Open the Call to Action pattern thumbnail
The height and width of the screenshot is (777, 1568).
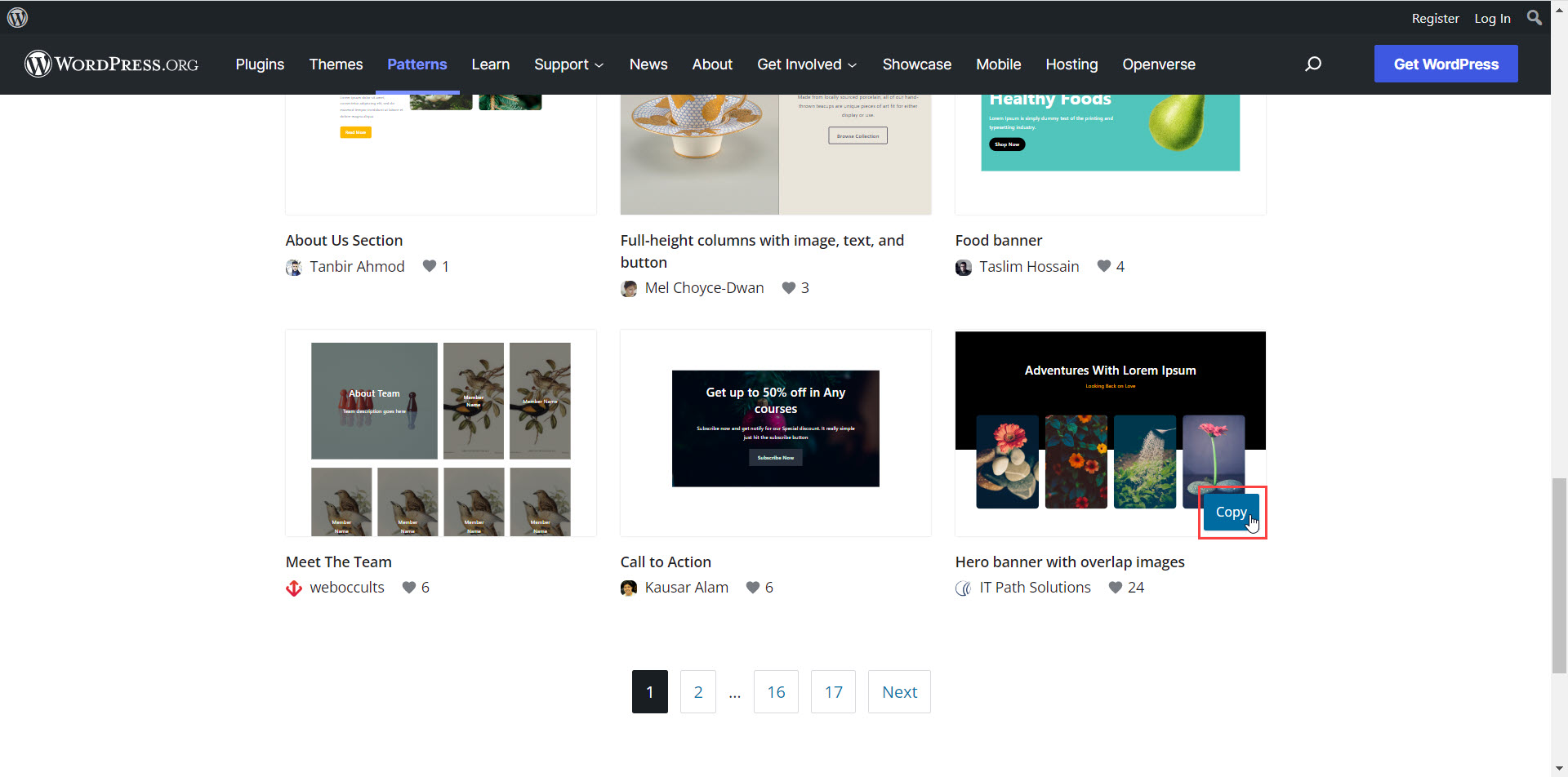click(775, 432)
